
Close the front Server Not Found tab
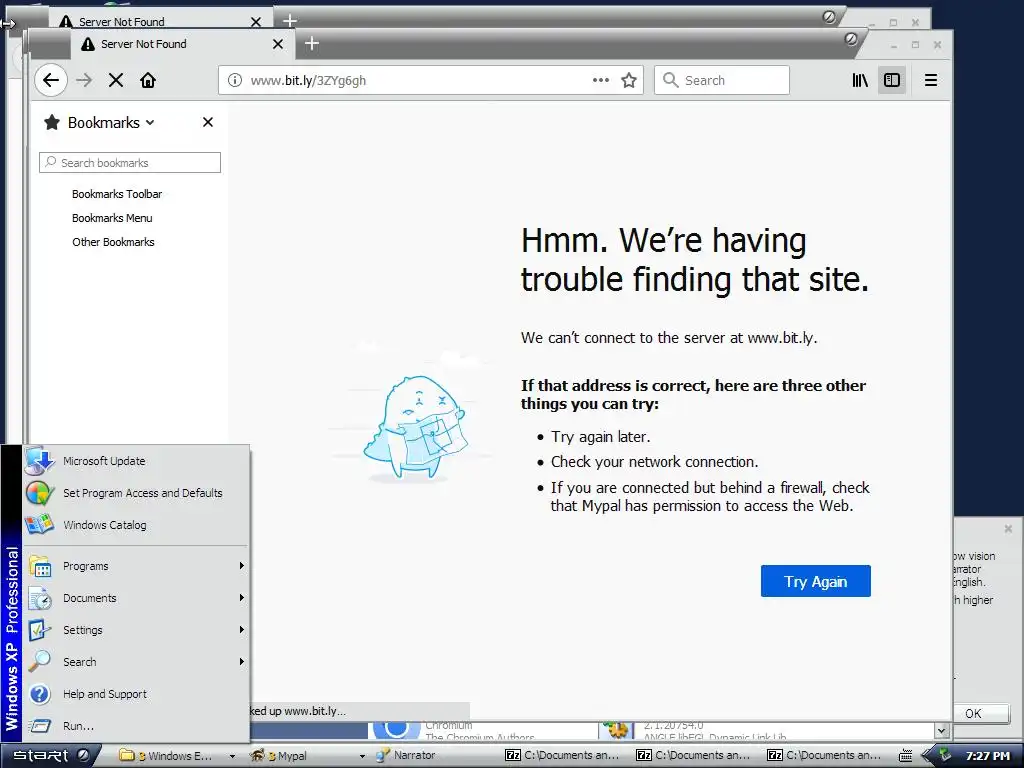click(x=278, y=44)
